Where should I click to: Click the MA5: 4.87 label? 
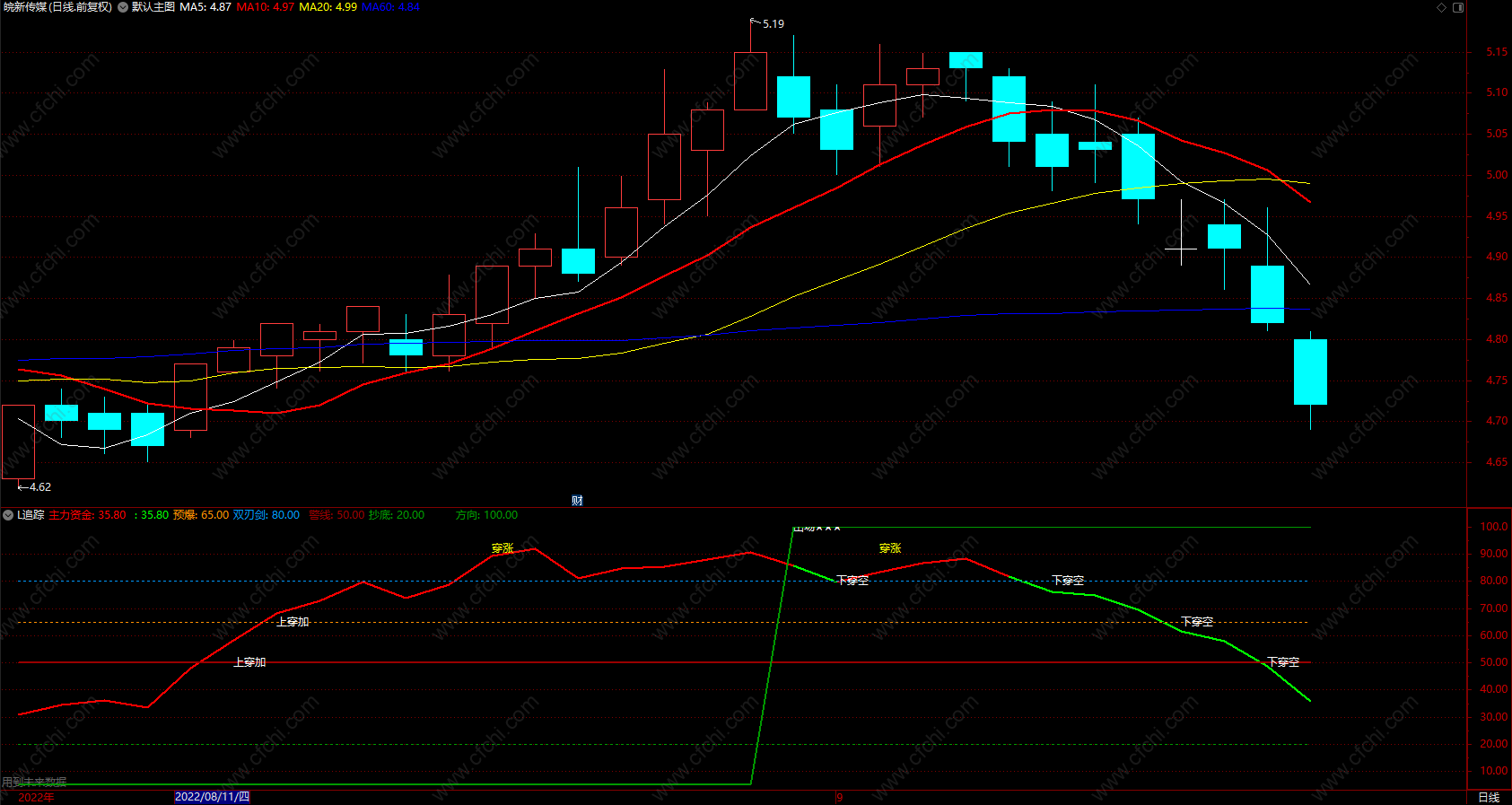coord(205,7)
